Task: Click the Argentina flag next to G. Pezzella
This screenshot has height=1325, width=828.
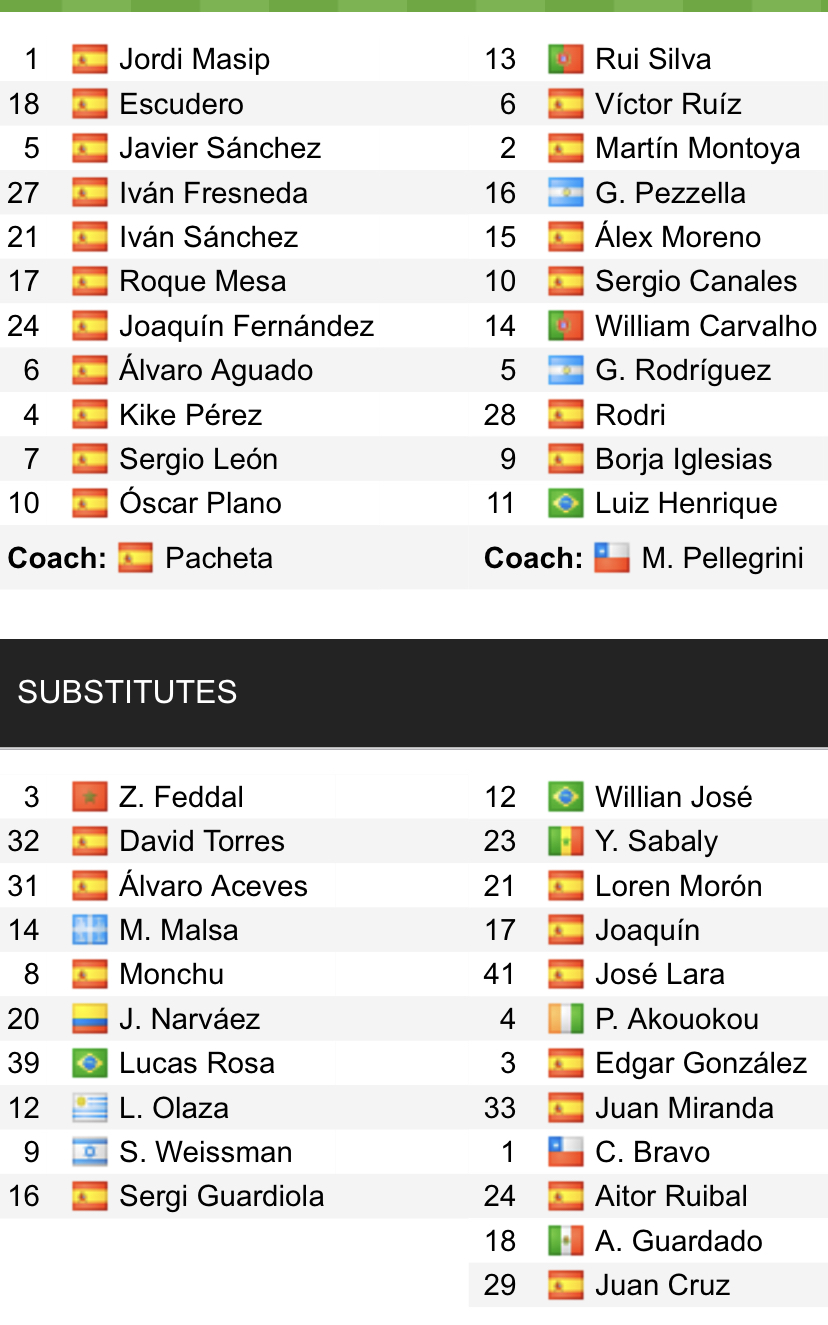Action: click(x=566, y=192)
